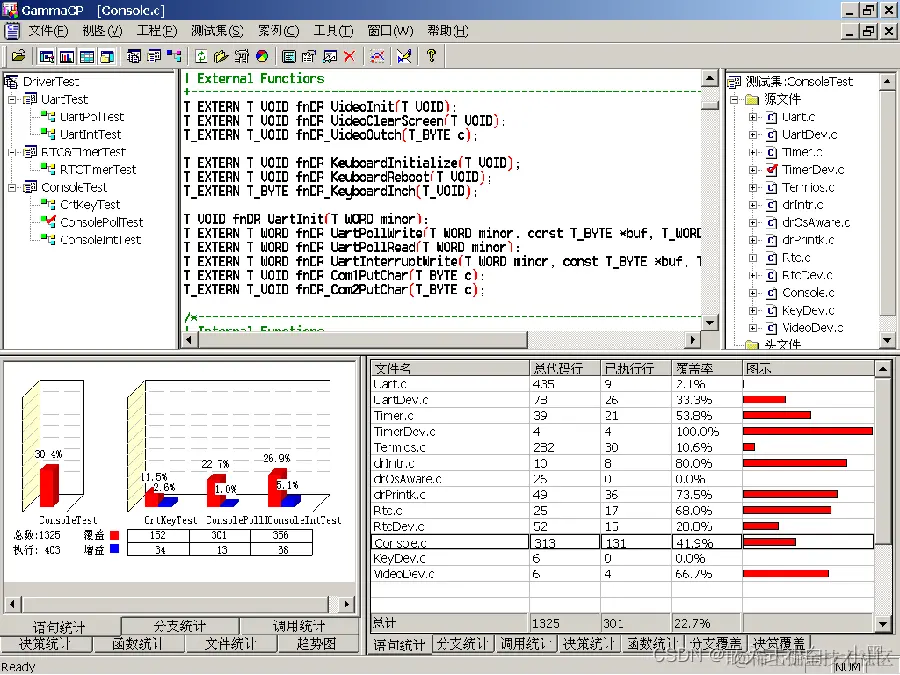900x675 pixels.
Task: Click the image export icon before red X
Action: click(329, 56)
